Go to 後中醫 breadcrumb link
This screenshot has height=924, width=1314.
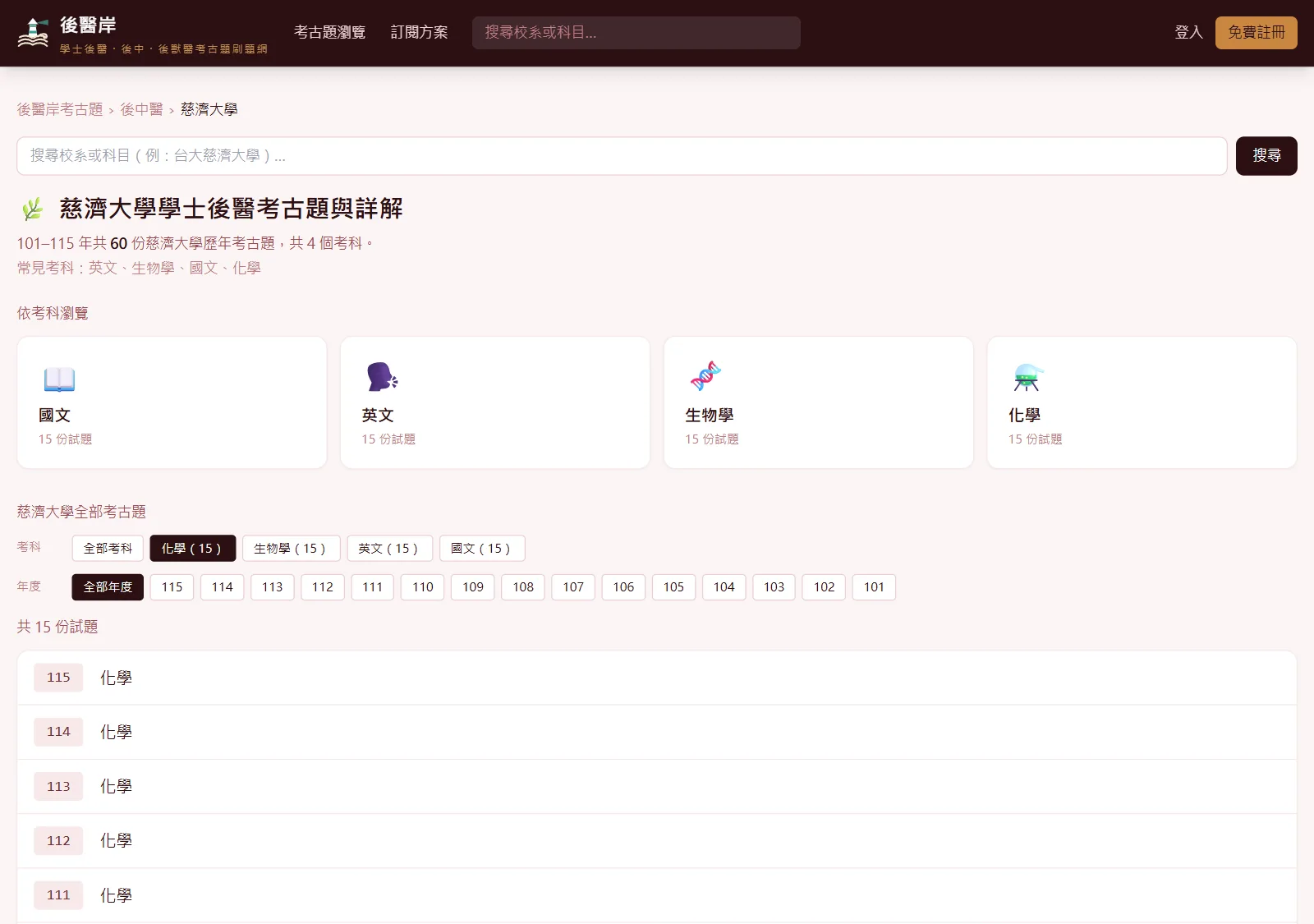coord(141,109)
